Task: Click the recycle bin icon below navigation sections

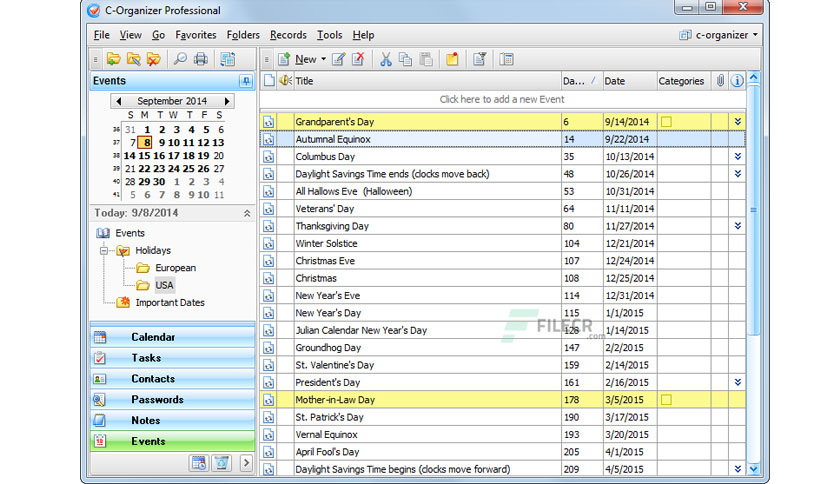Action: pos(222,463)
